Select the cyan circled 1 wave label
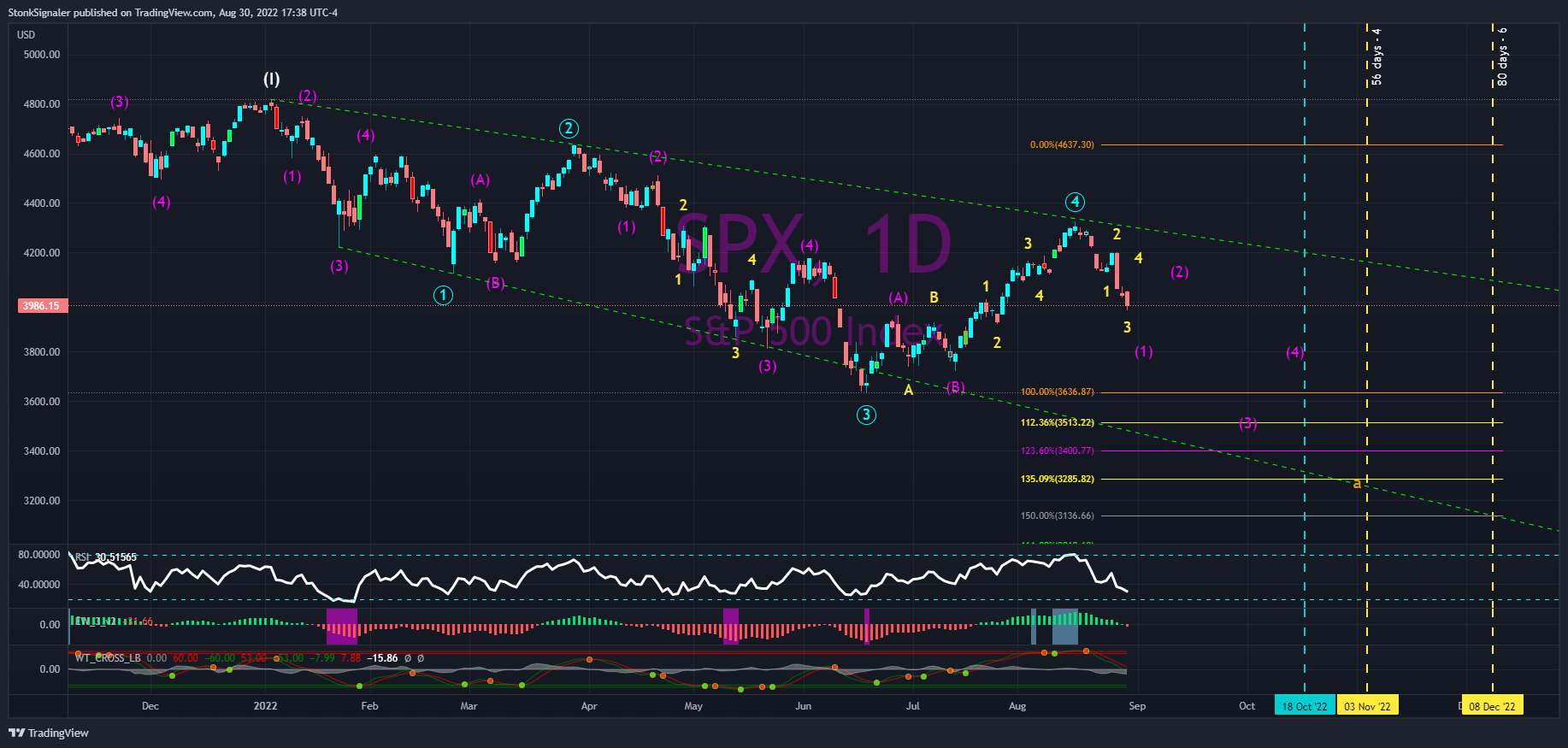The height and width of the screenshot is (748, 1568). 443,295
